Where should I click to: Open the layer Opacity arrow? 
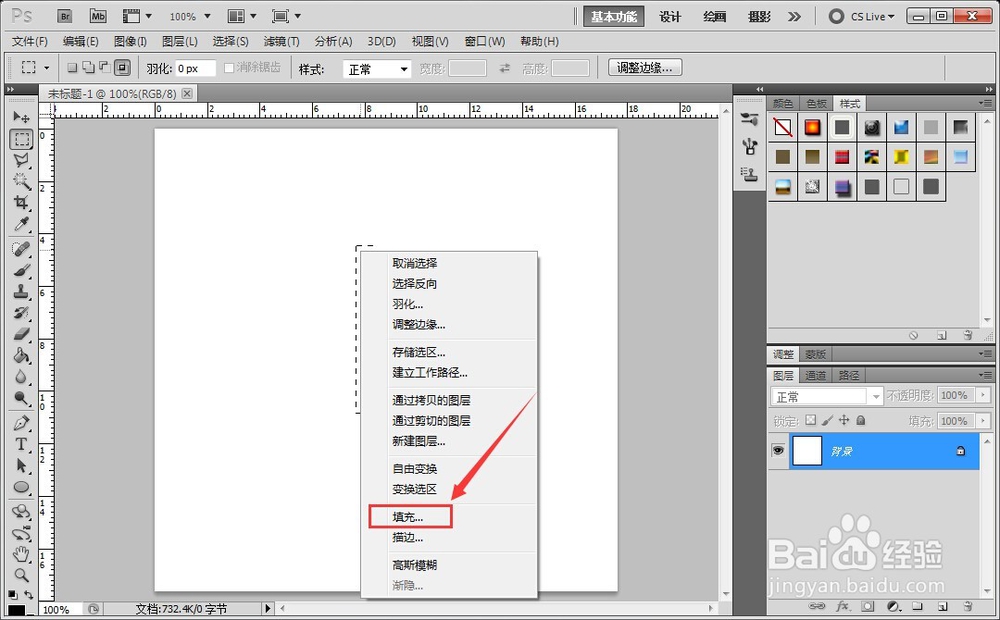coord(984,395)
